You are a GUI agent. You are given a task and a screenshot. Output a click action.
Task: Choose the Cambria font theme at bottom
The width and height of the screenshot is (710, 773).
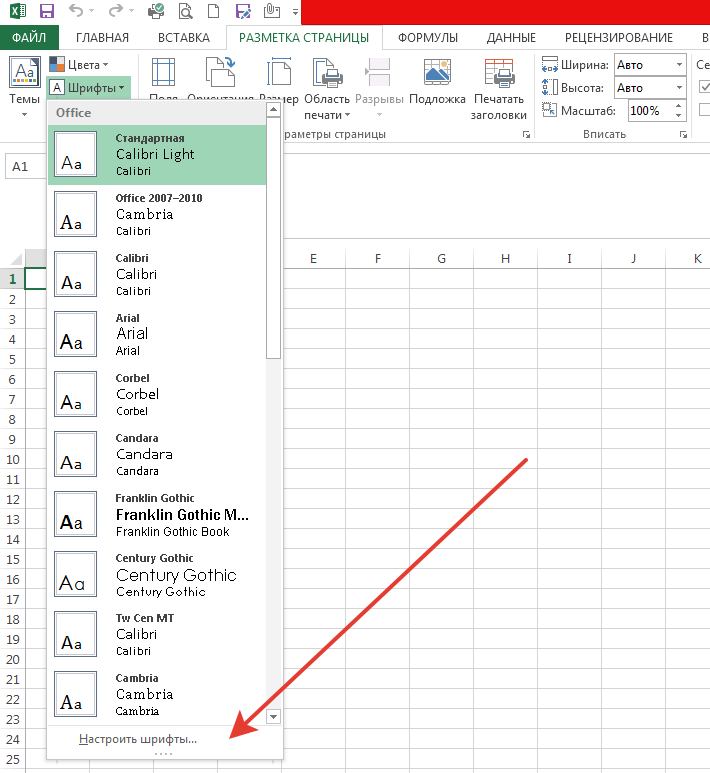(157, 694)
